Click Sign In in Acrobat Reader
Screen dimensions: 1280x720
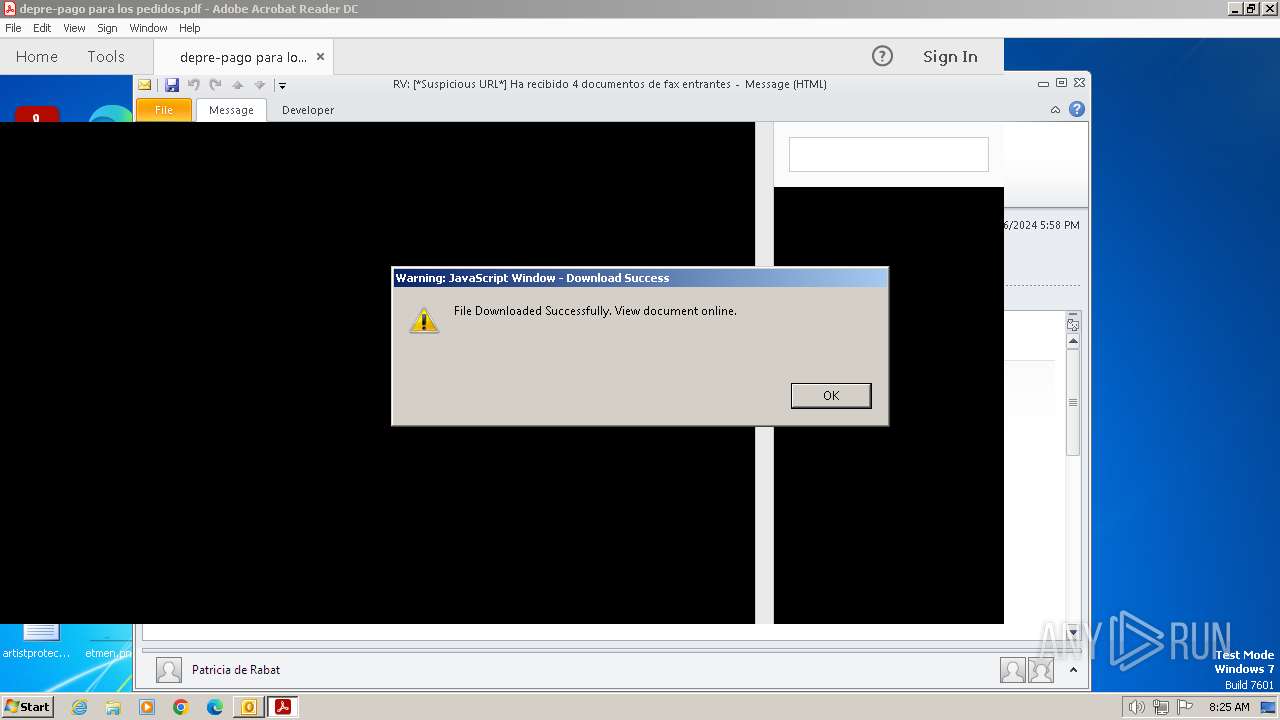(x=950, y=57)
